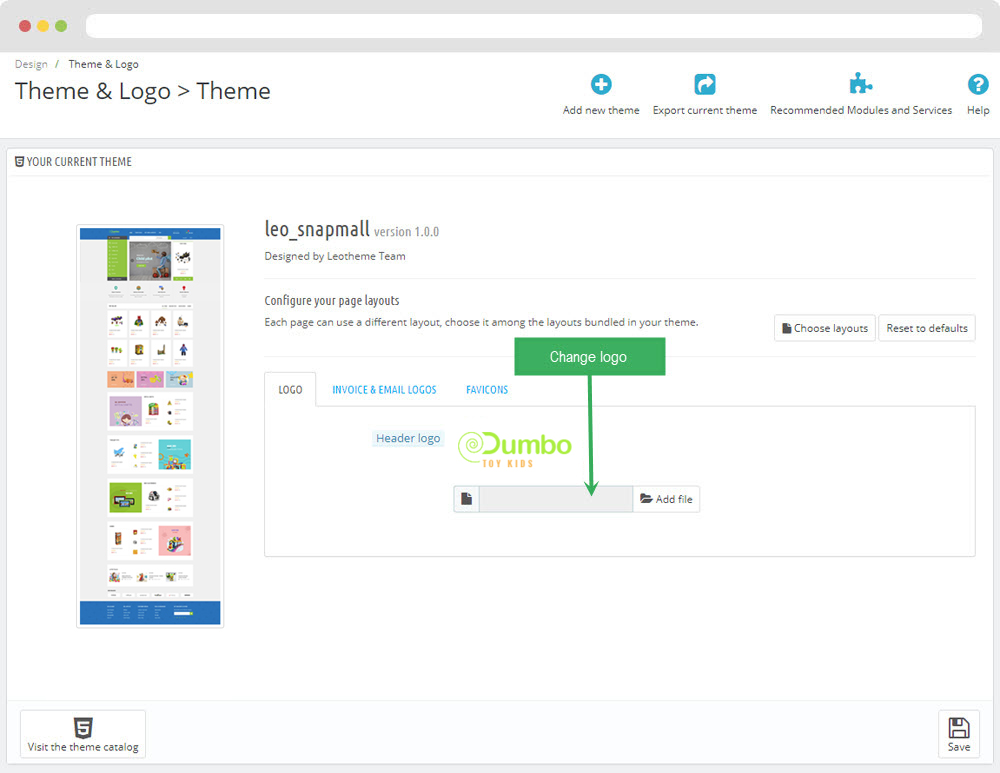Click the Design breadcrumb link

click(31, 64)
